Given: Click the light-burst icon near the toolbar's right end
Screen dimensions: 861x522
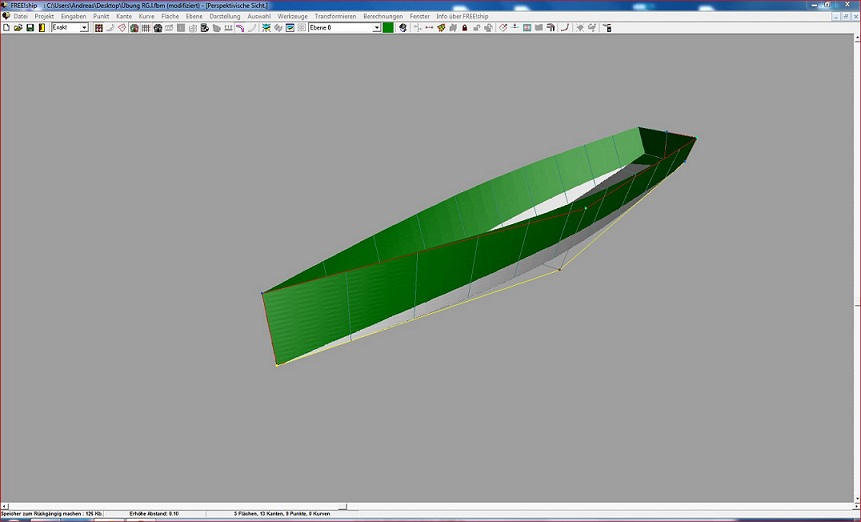Looking at the screenshot, I should point(580,28).
